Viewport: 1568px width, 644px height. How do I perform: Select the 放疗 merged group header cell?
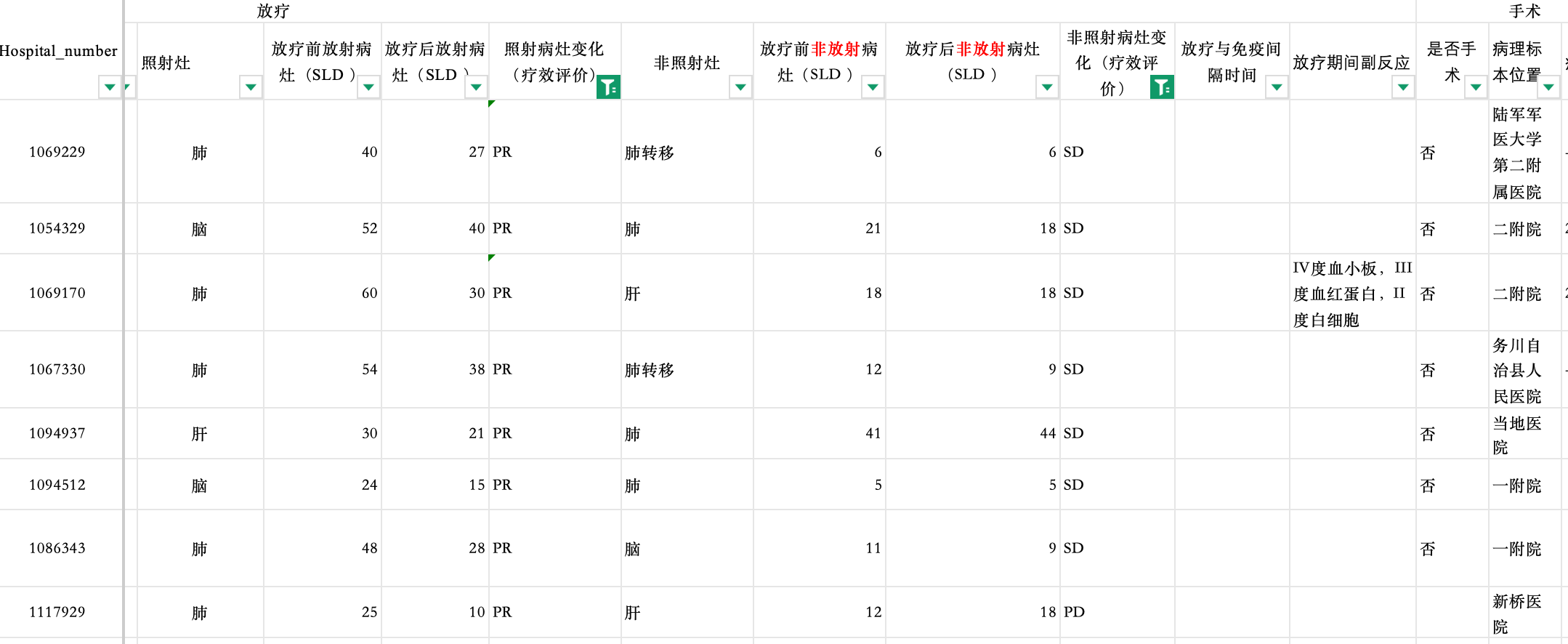[273, 11]
